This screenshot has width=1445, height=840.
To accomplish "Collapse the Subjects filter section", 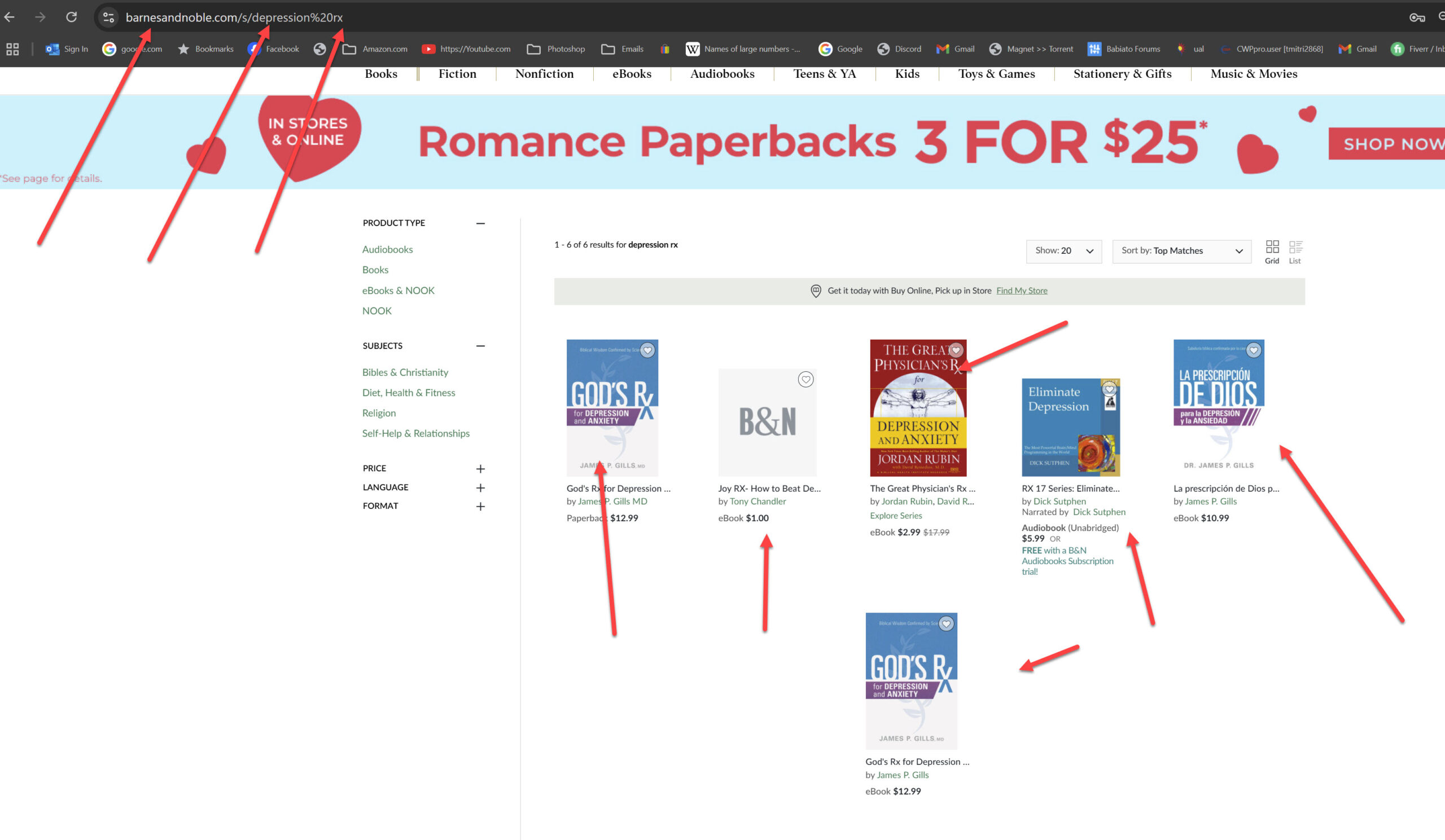I will tap(480, 346).
